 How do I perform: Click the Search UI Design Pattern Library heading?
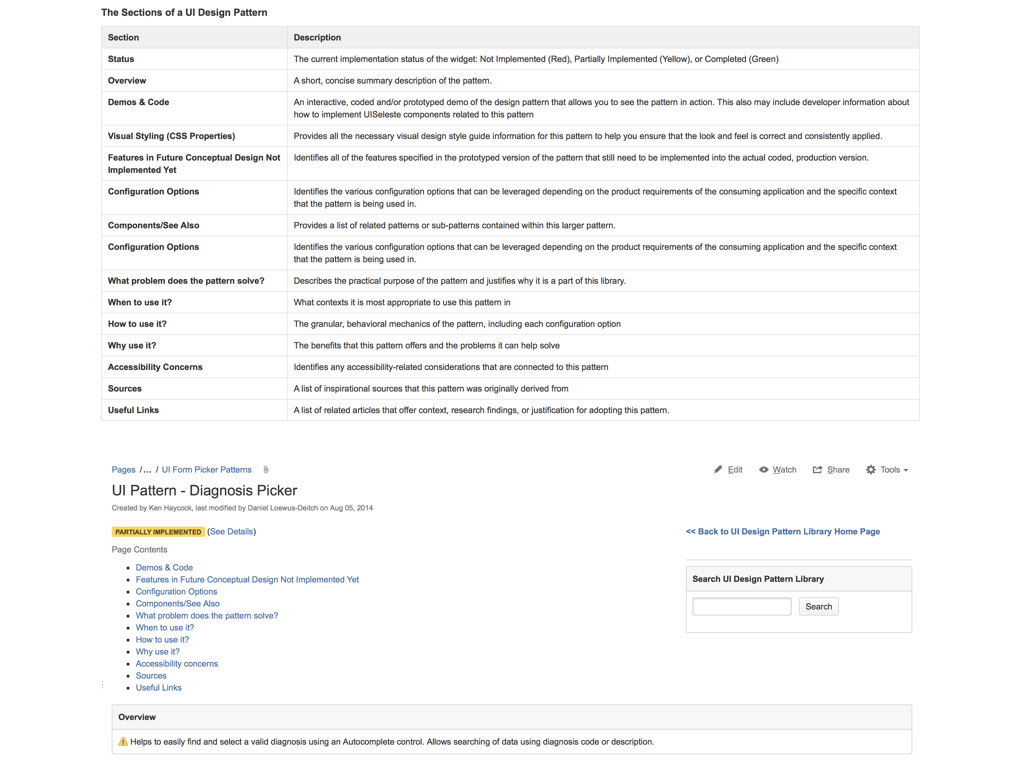758,579
